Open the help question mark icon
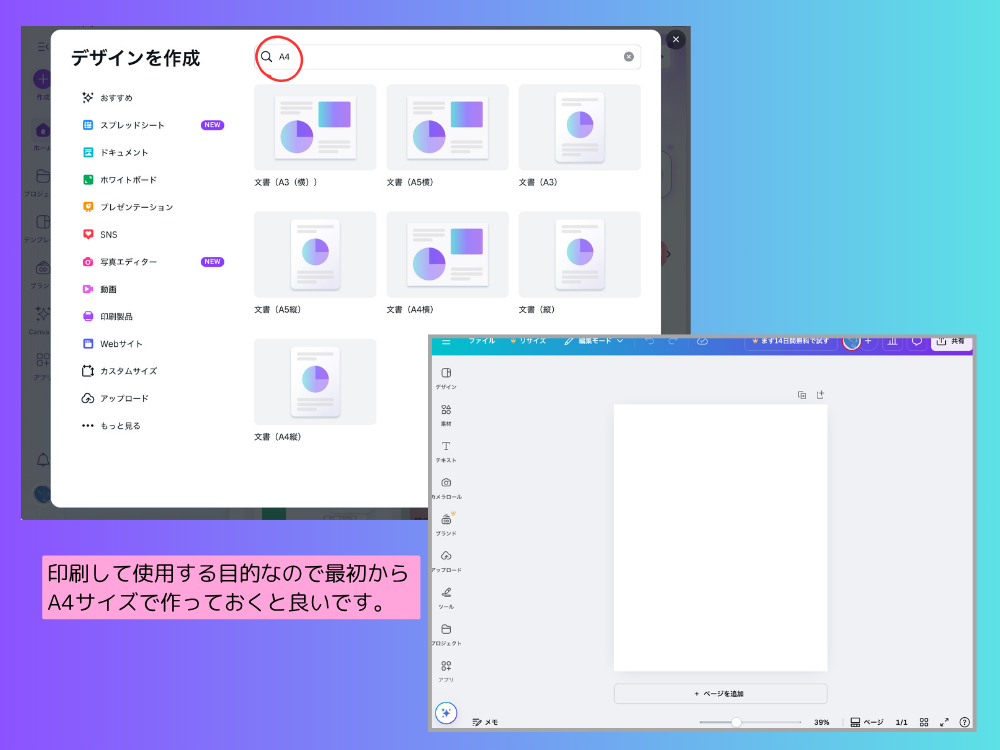This screenshot has height=750, width=1000. click(x=964, y=722)
